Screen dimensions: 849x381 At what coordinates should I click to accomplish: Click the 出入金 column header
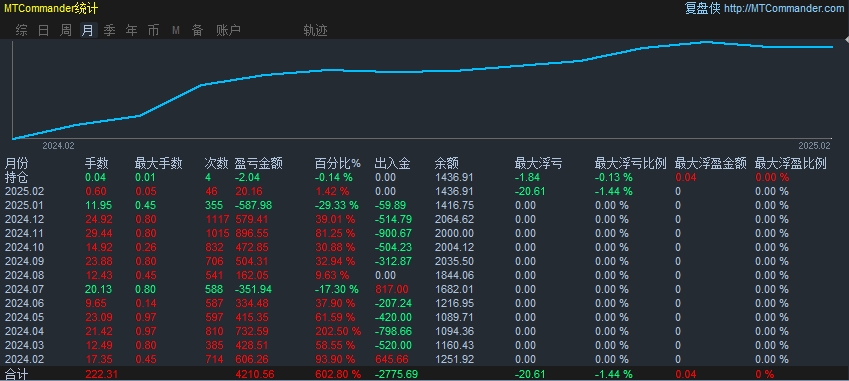pyautogui.click(x=393, y=163)
